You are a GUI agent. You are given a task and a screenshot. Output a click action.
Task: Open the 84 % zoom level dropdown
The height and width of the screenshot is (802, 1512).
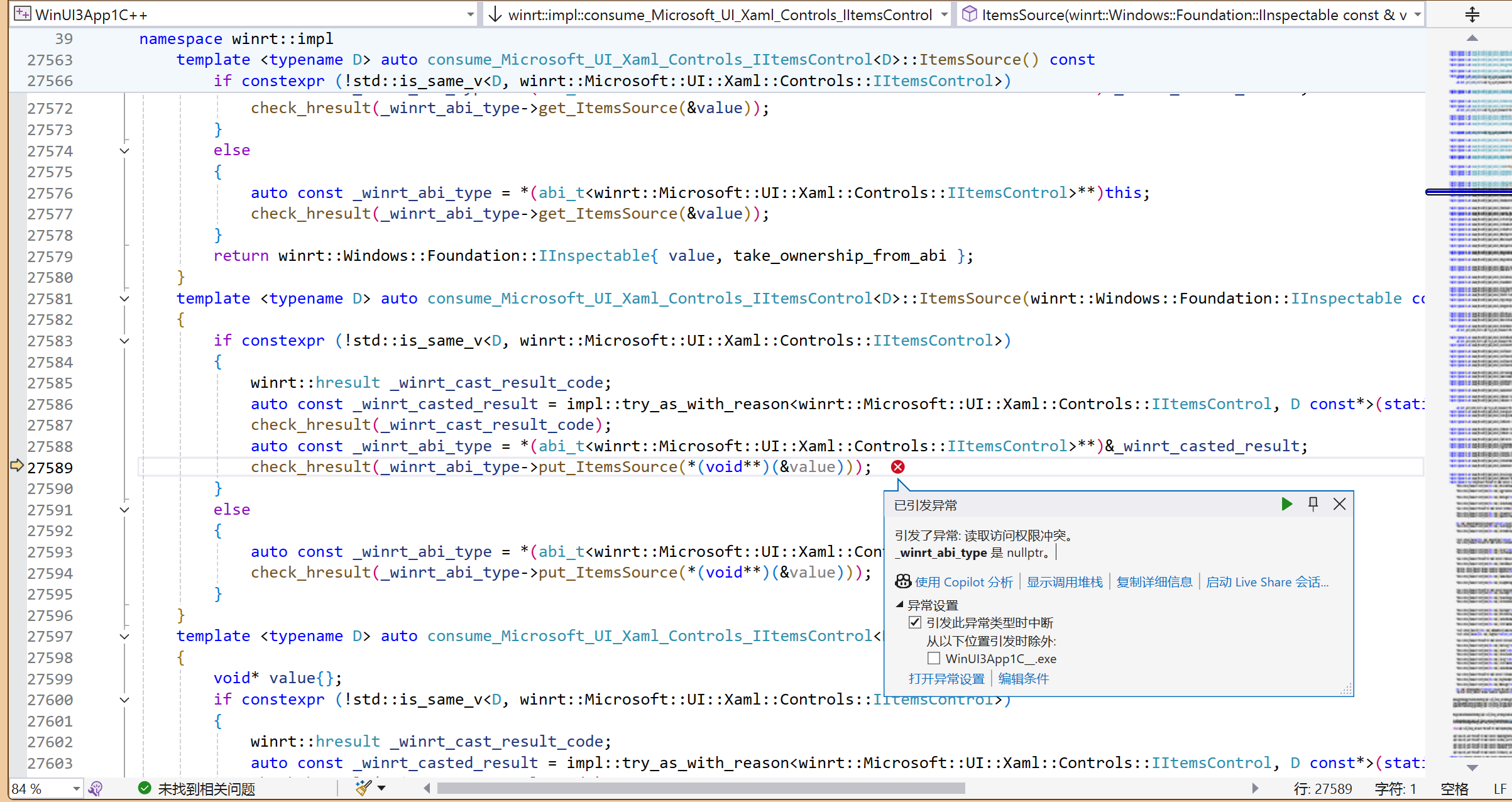click(76, 788)
